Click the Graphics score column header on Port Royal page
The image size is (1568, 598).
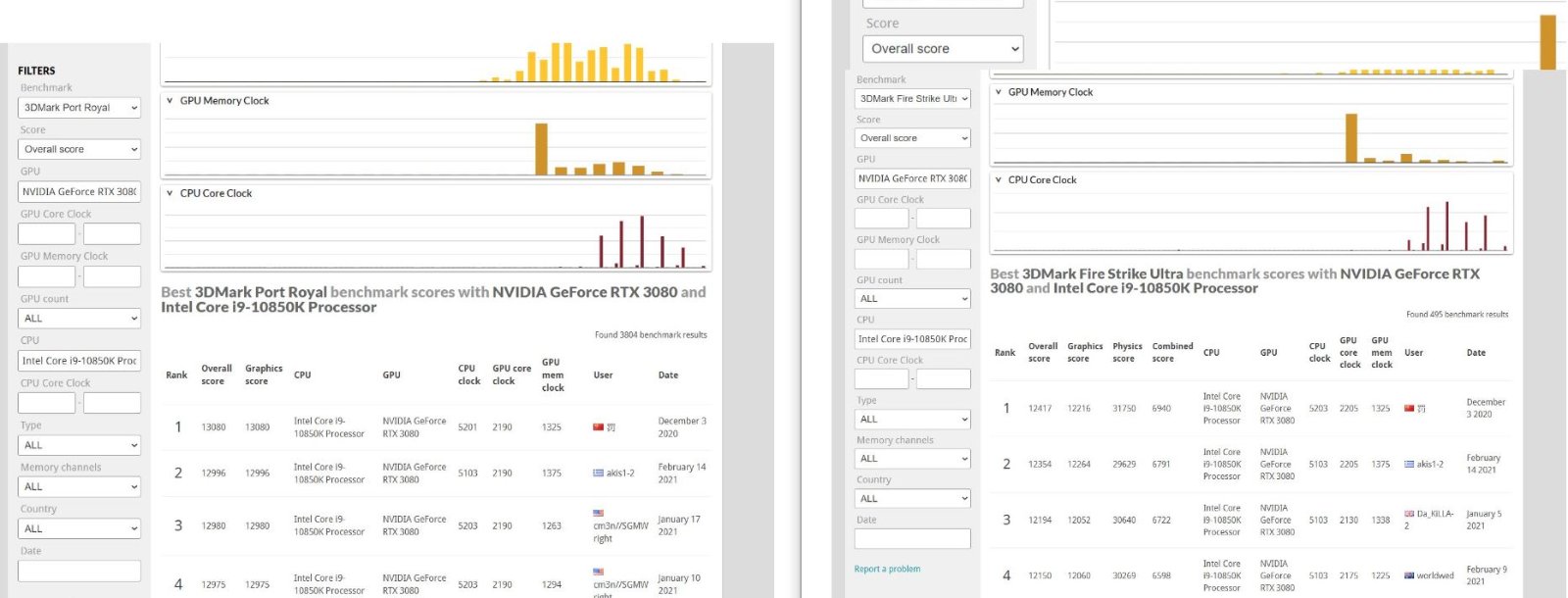pyautogui.click(x=264, y=374)
